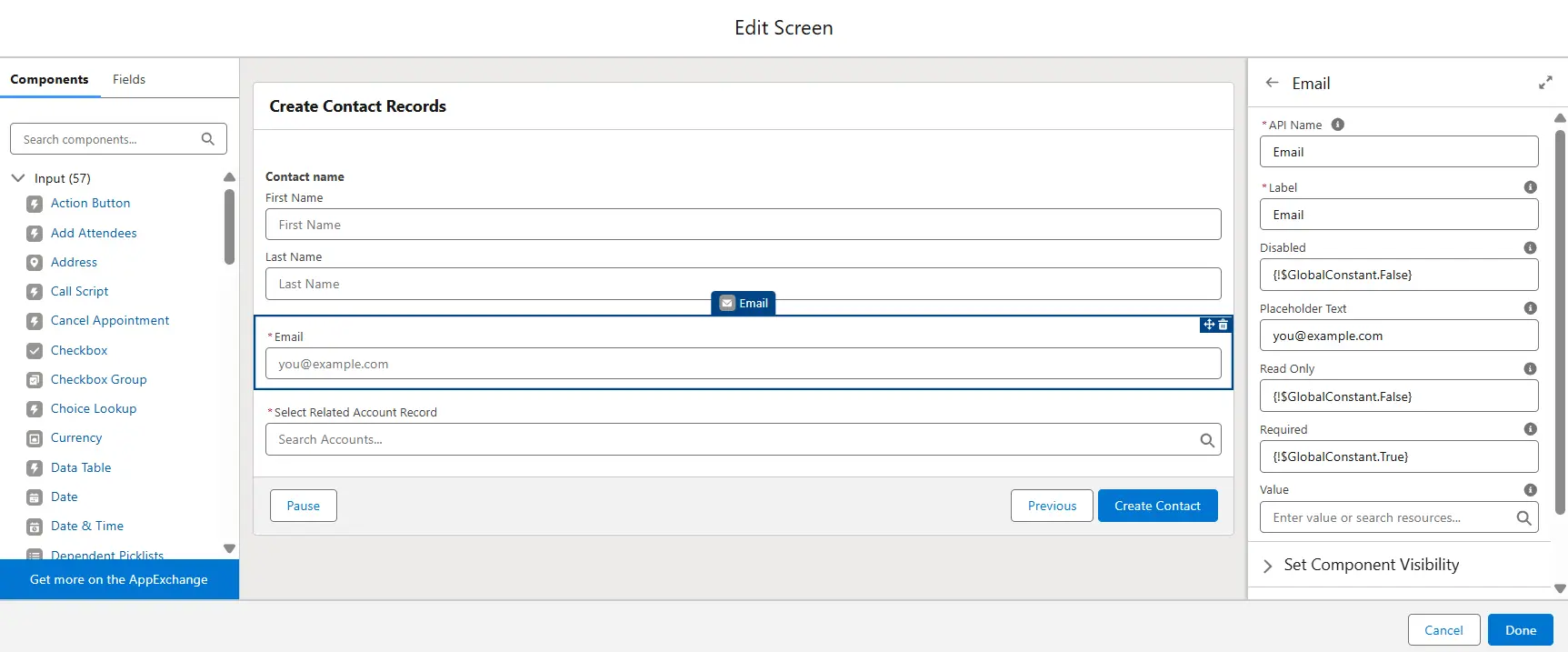Viewport: 1568px width, 652px height.
Task: Click the back arrow beside Email header
Action: pos(1272,83)
